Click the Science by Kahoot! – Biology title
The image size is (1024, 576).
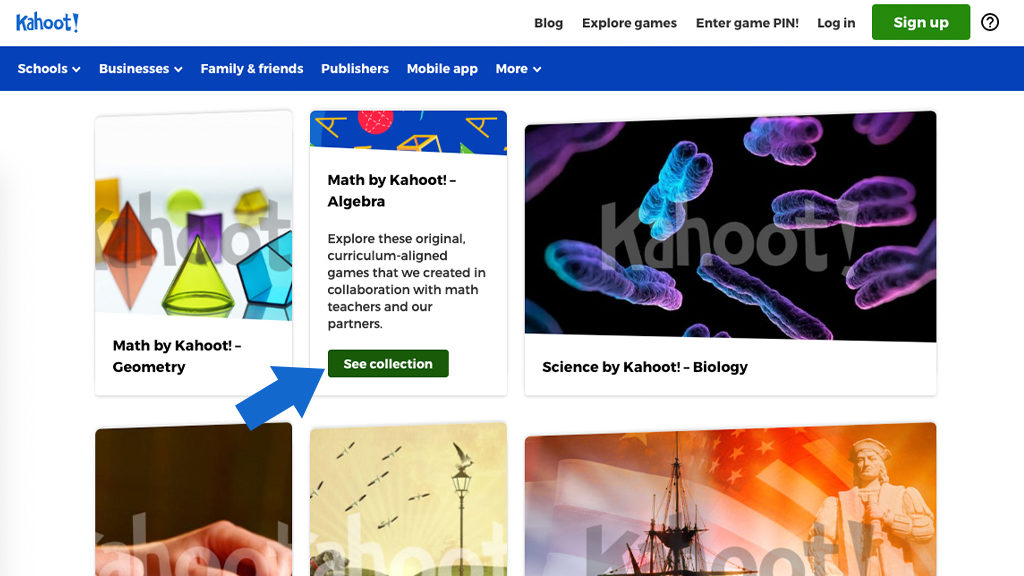click(645, 367)
